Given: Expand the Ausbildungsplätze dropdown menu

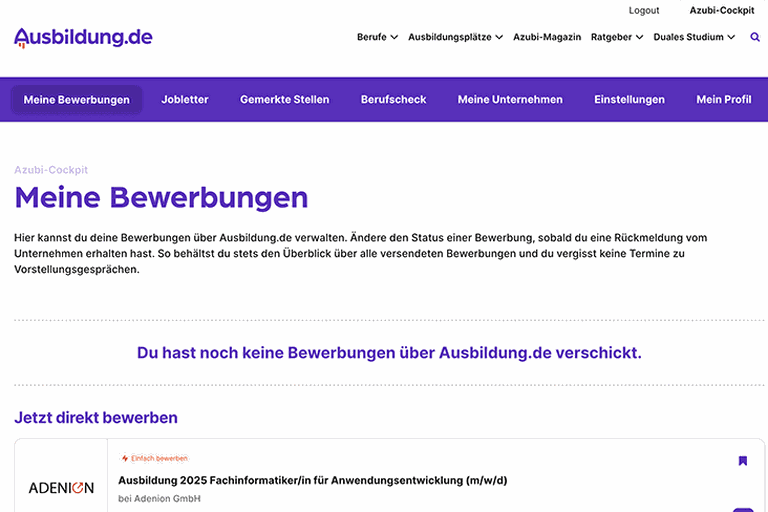Looking at the screenshot, I should point(455,37).
